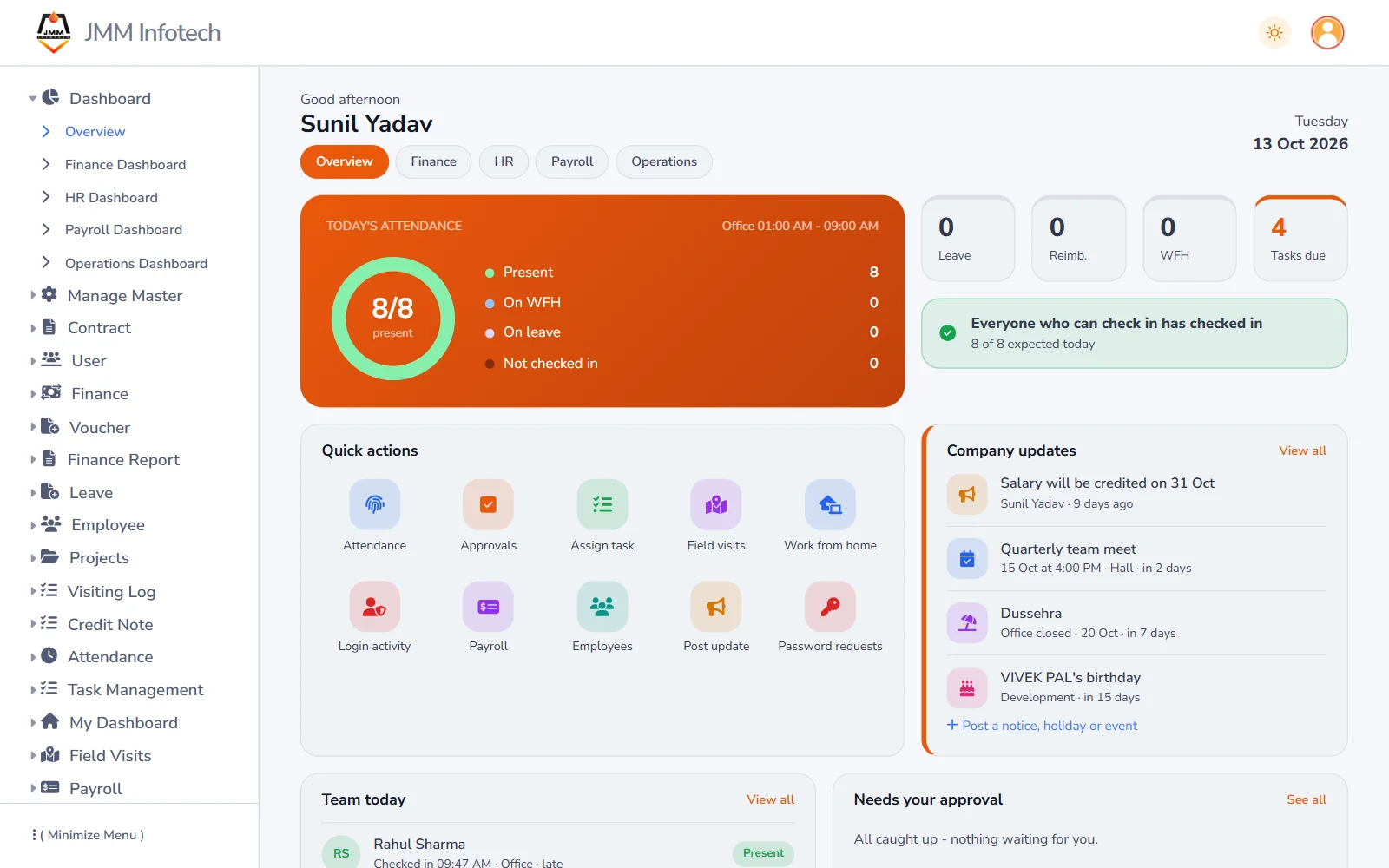Open the Post update megaphone icon

point(716,607)
